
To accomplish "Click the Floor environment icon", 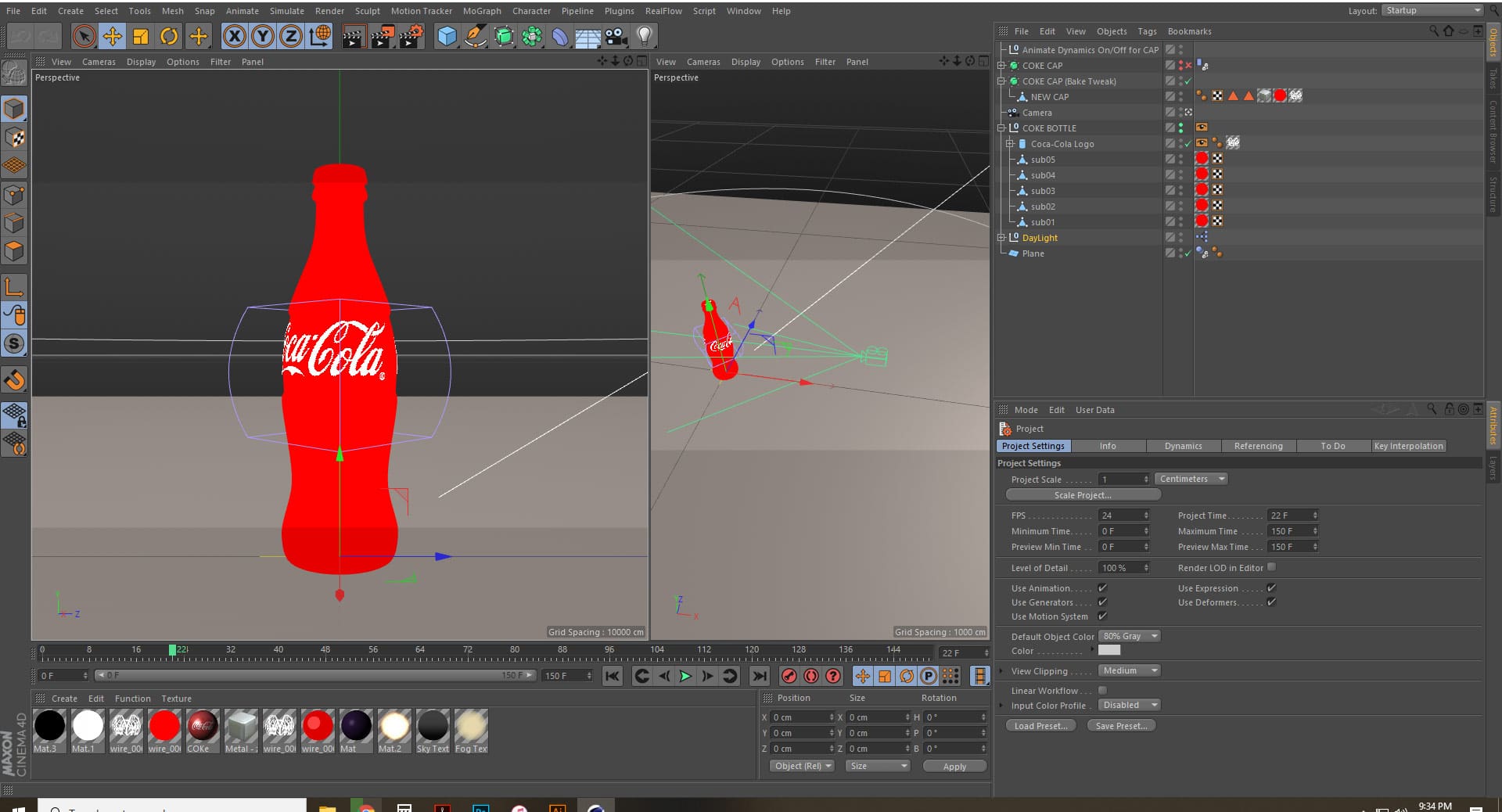I will pos(588,36).
